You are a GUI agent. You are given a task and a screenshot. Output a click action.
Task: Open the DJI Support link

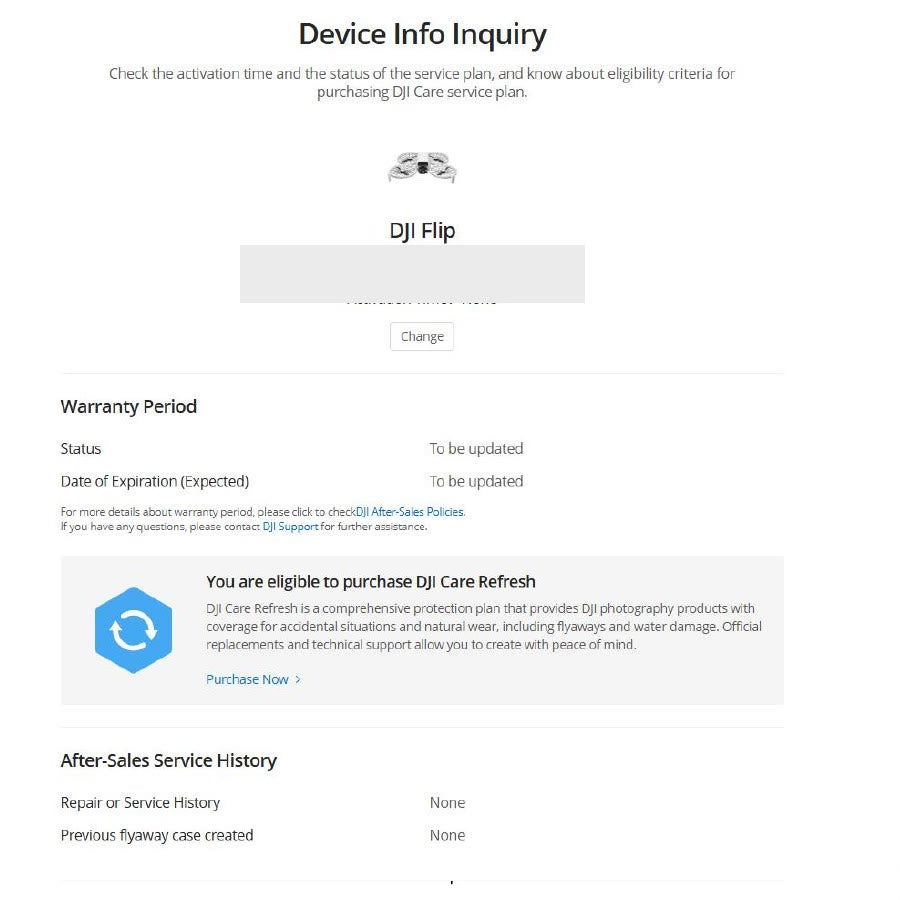click(290, 526)
